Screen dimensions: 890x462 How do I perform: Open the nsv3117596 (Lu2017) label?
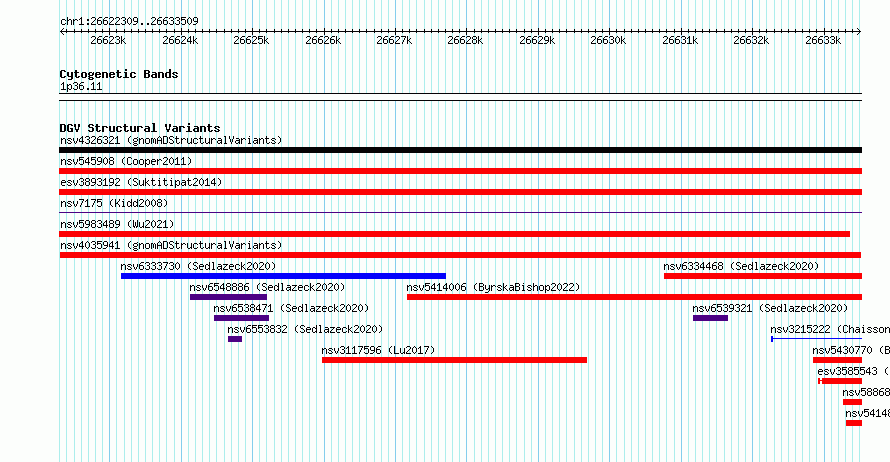[379, 350]
